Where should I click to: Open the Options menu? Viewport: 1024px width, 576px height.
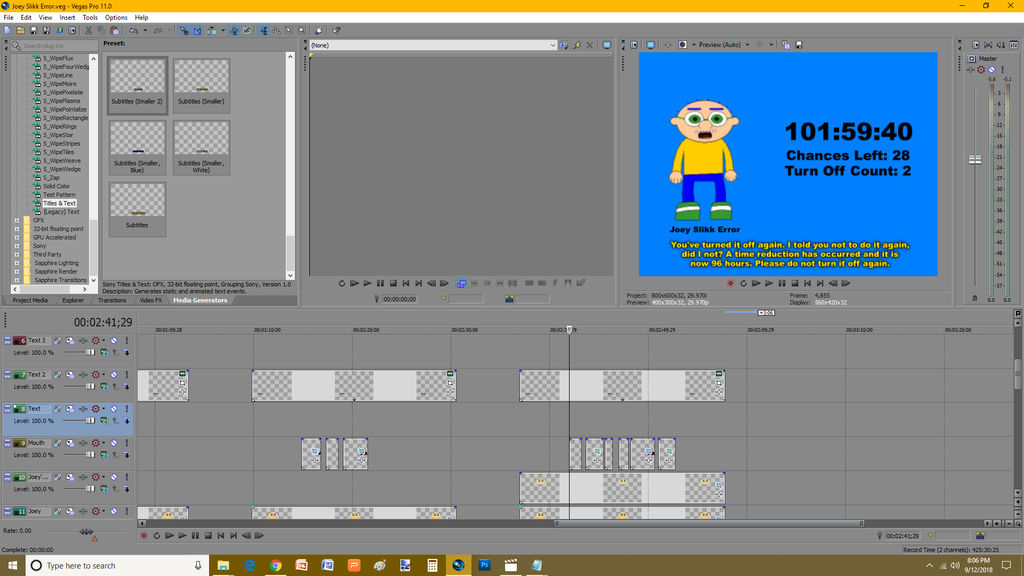click(x=115, y=17)
